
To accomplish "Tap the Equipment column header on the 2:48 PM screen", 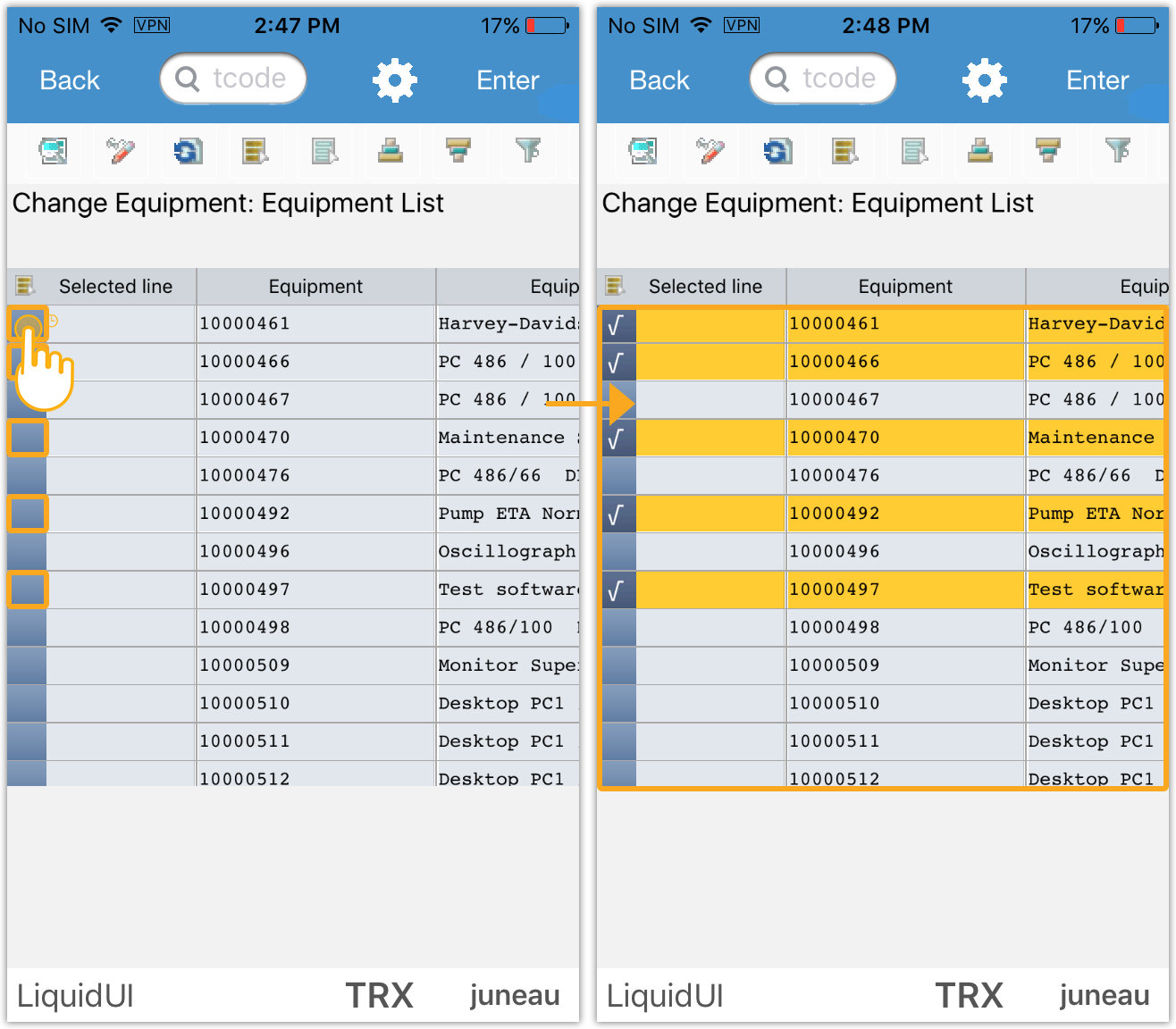I will [904, 287].
